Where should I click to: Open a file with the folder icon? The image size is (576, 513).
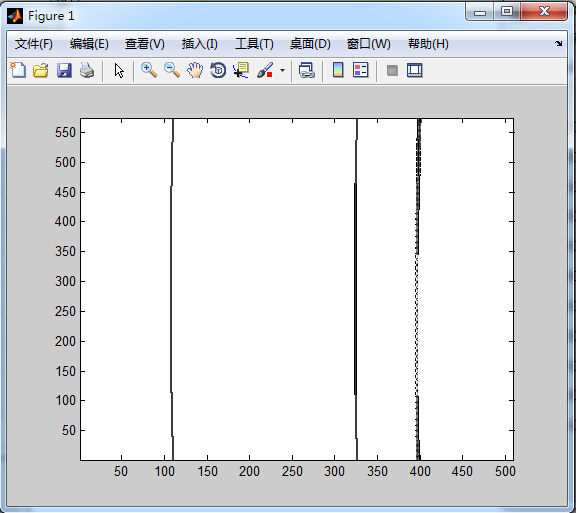coord(40,70)
